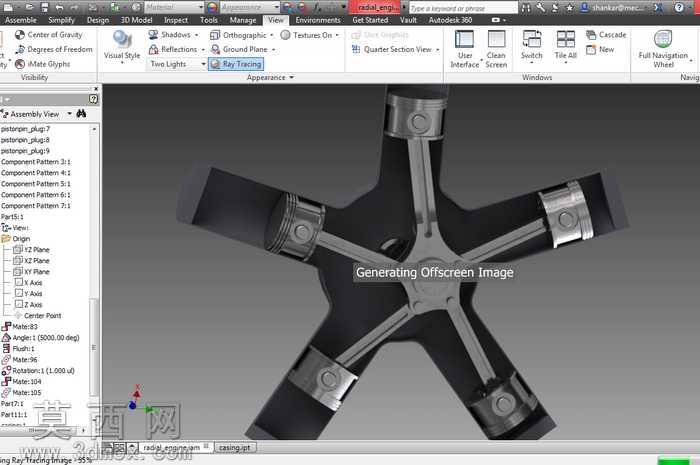This screenshot has width=700, height=465.
Task: Select XY Plane in browser tree
Action: coord(31,272)
